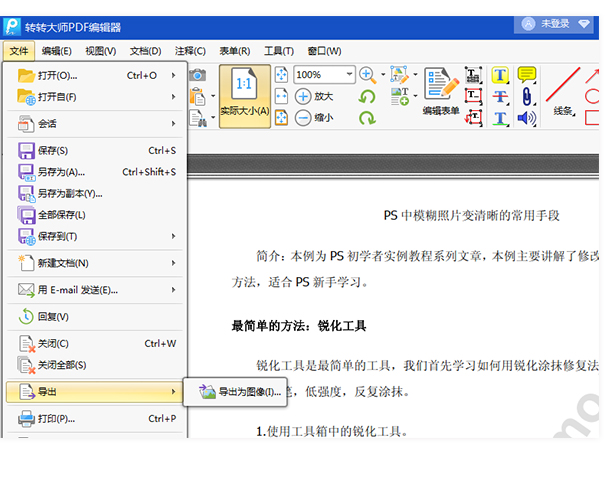Expand the 新建文档(N) submenu
This screenshot has height=480, width=605.
95,263
